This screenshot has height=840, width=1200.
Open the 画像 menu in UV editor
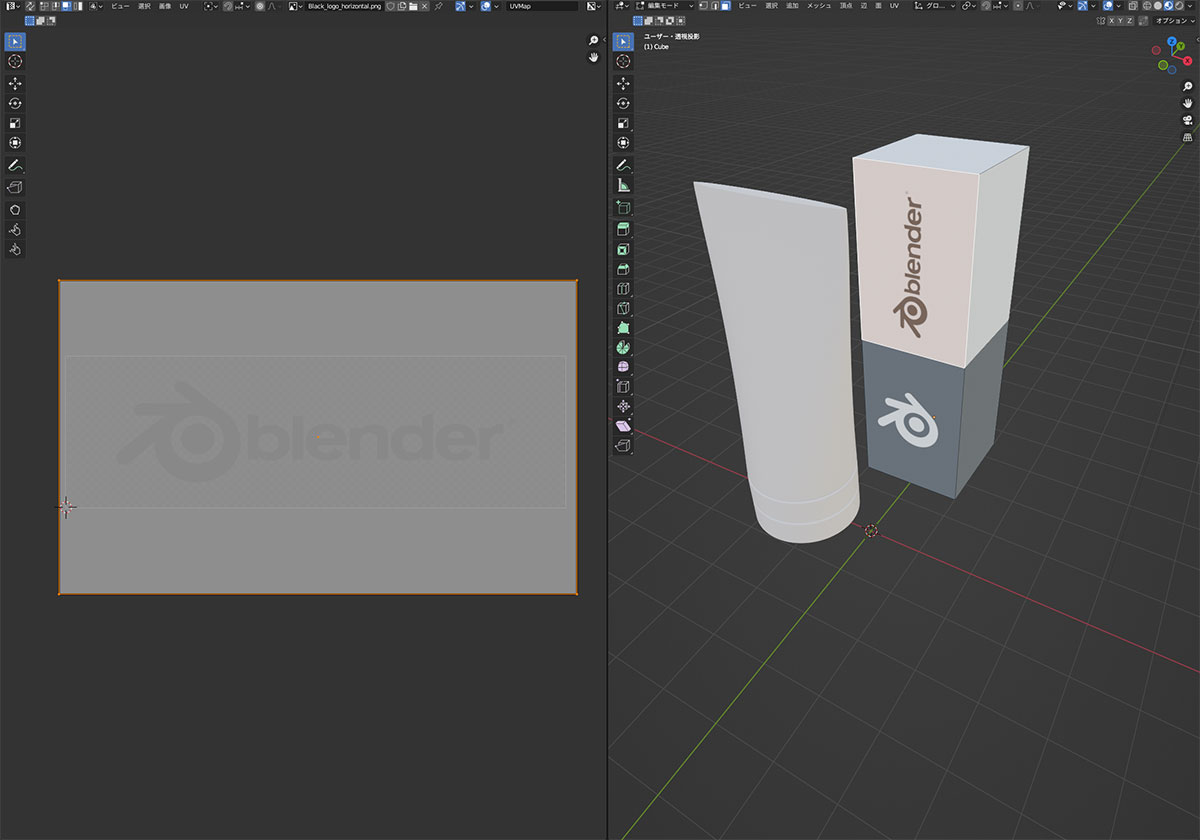click(x=164, y=6)
